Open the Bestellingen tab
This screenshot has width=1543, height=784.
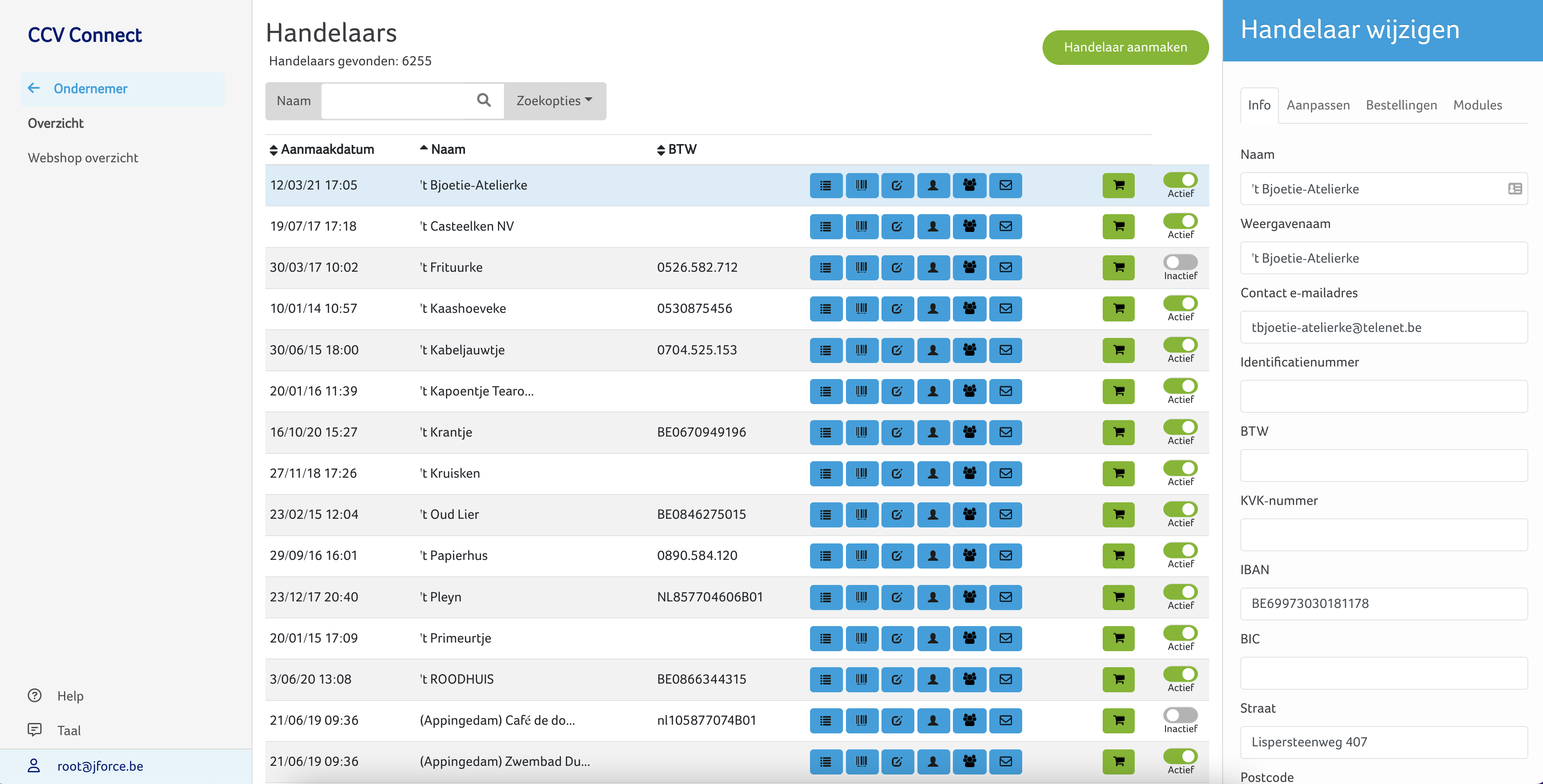pyautogui.click(x=1401, y=105)
